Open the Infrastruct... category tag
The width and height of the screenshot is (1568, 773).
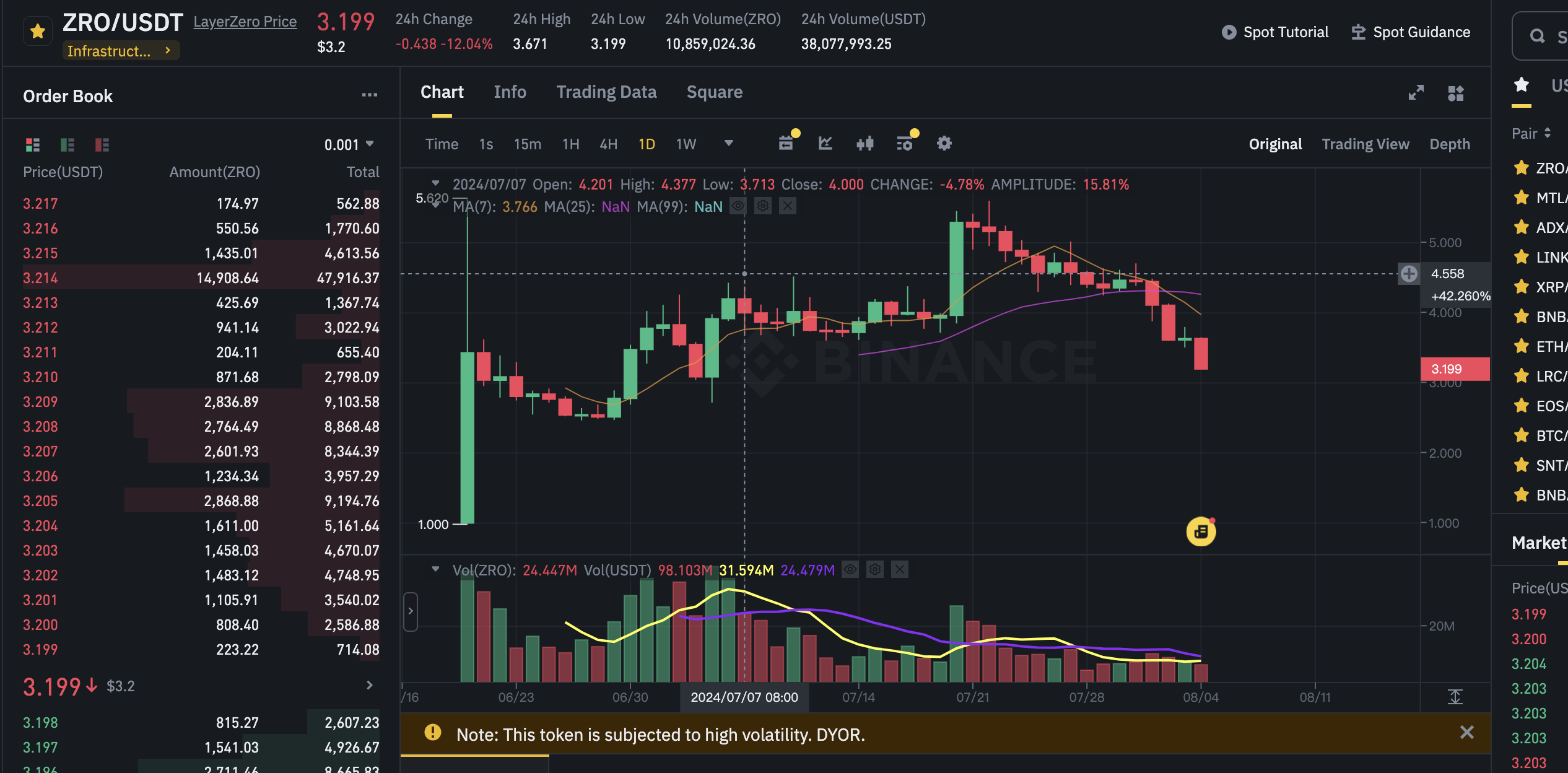tap(121, 51)
